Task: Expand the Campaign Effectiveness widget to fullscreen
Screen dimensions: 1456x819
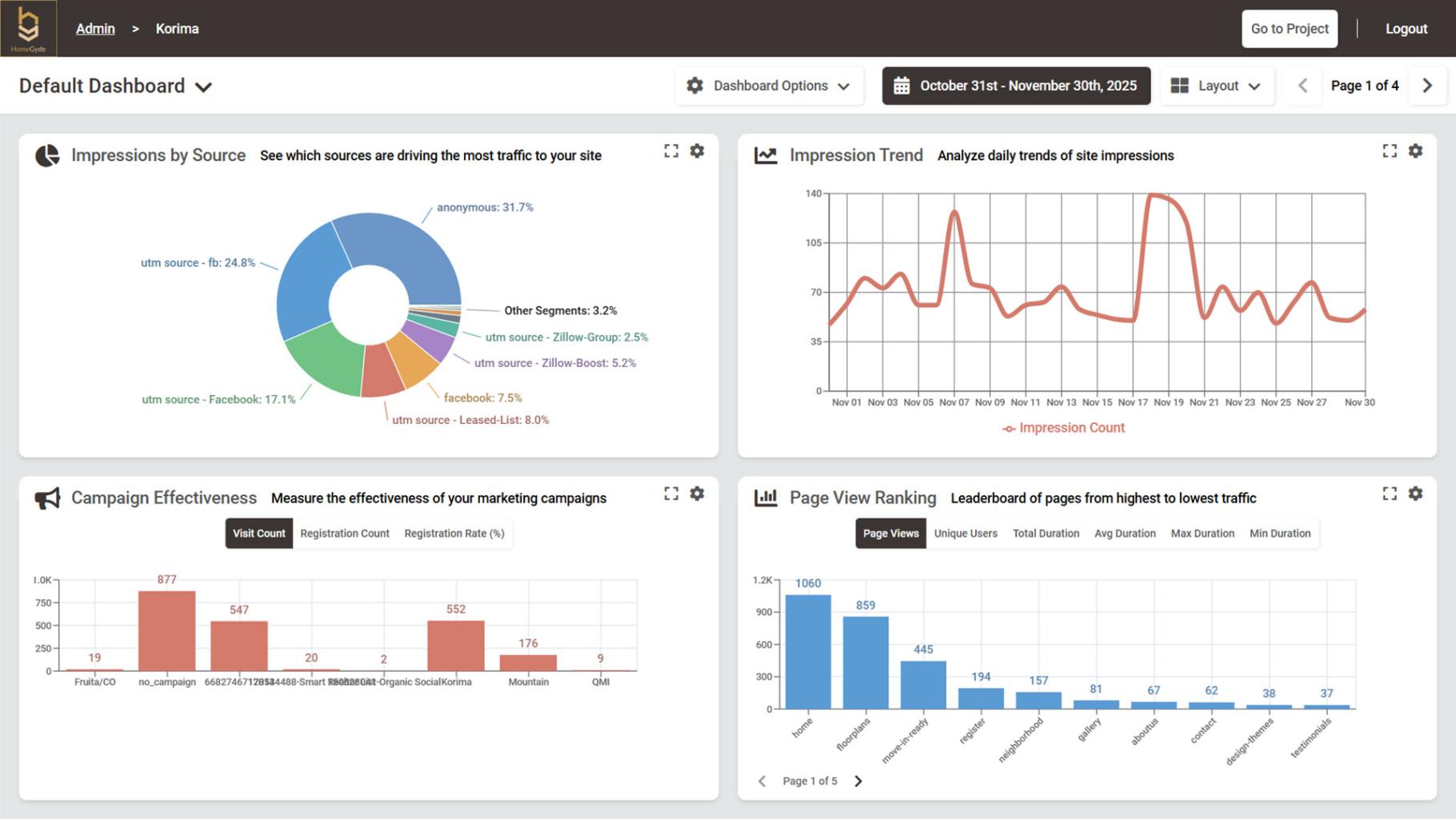Action: 671,493
